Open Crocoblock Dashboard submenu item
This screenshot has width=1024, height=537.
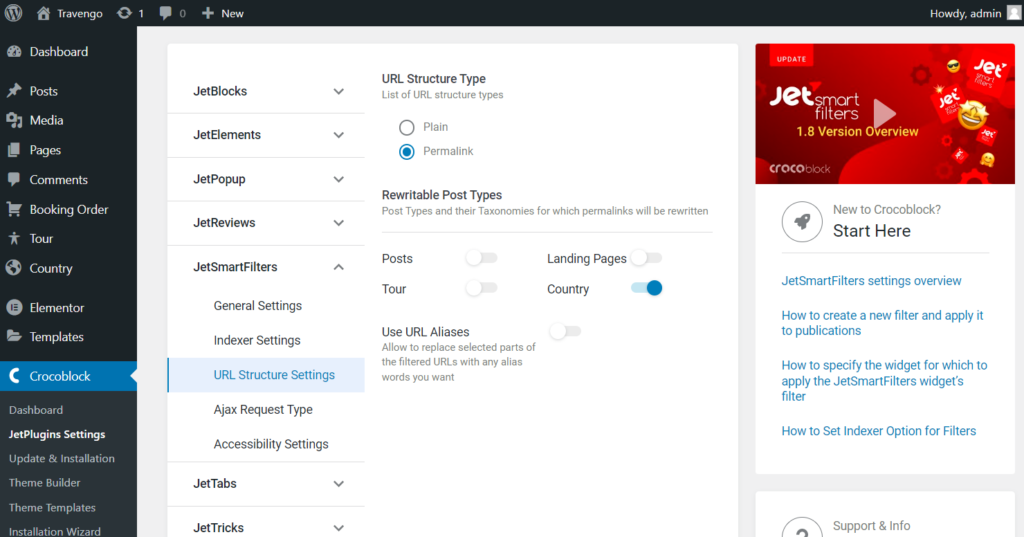click(36, 410)
